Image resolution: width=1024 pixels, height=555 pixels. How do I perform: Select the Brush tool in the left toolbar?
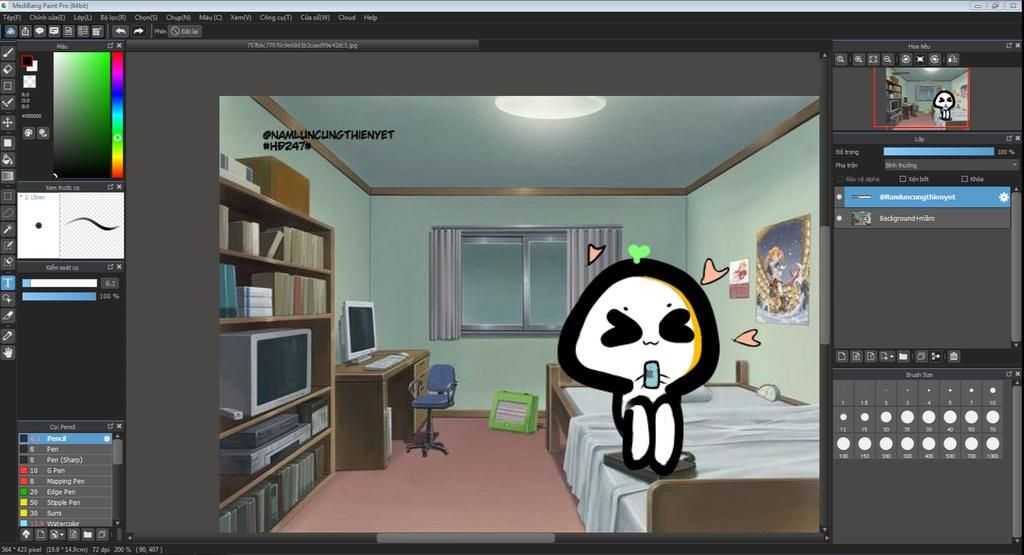(x=8, y=53)
